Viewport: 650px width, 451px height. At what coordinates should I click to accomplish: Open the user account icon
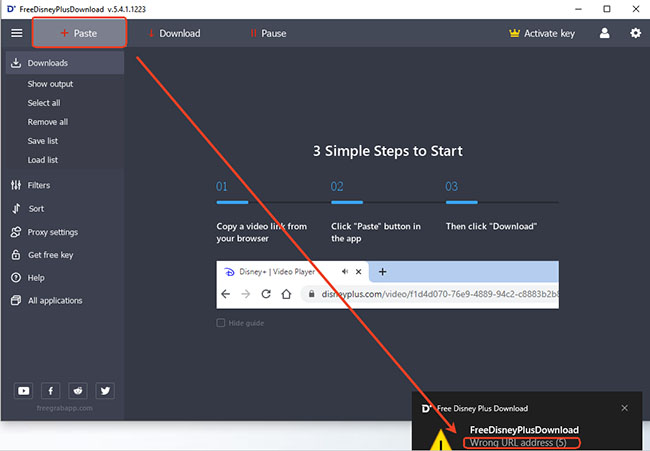pyautogui.click(x=604, y=33)
